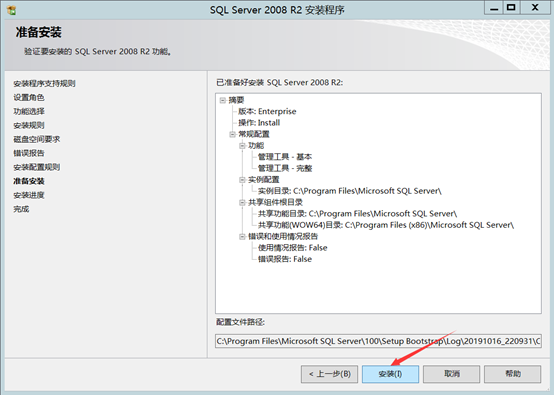Open help via the 帮助 button
554x395 pixels.
pyautogui.click(x=512, y=374)
